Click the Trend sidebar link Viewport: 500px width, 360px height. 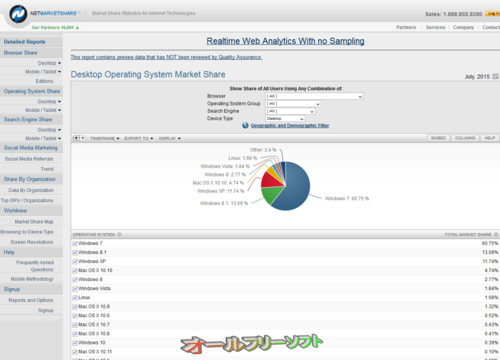[47, 169]
